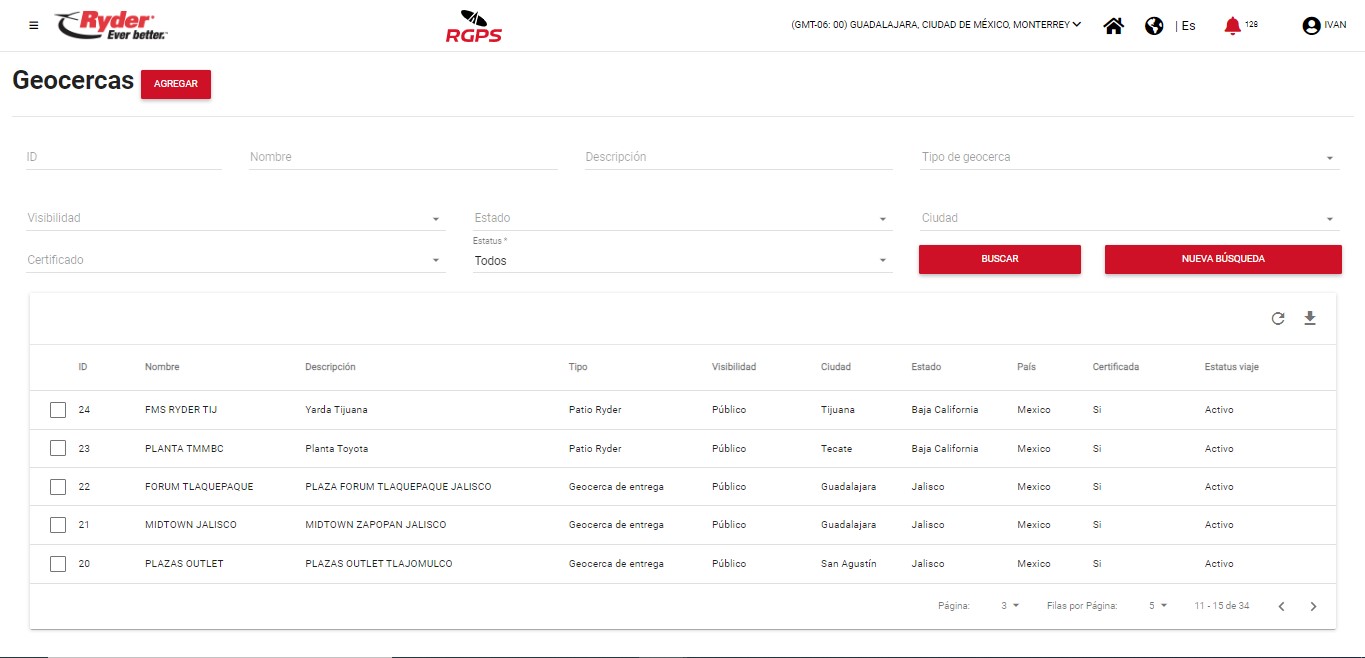Tick the PLAZAS OUTLET row checkbox
The width and height of the screenshot is (1365, 658).
point(58,564)
